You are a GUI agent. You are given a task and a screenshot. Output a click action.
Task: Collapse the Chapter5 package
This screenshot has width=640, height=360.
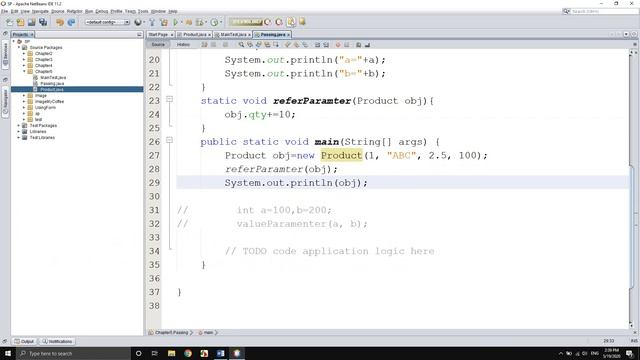[x=24, y=71]
